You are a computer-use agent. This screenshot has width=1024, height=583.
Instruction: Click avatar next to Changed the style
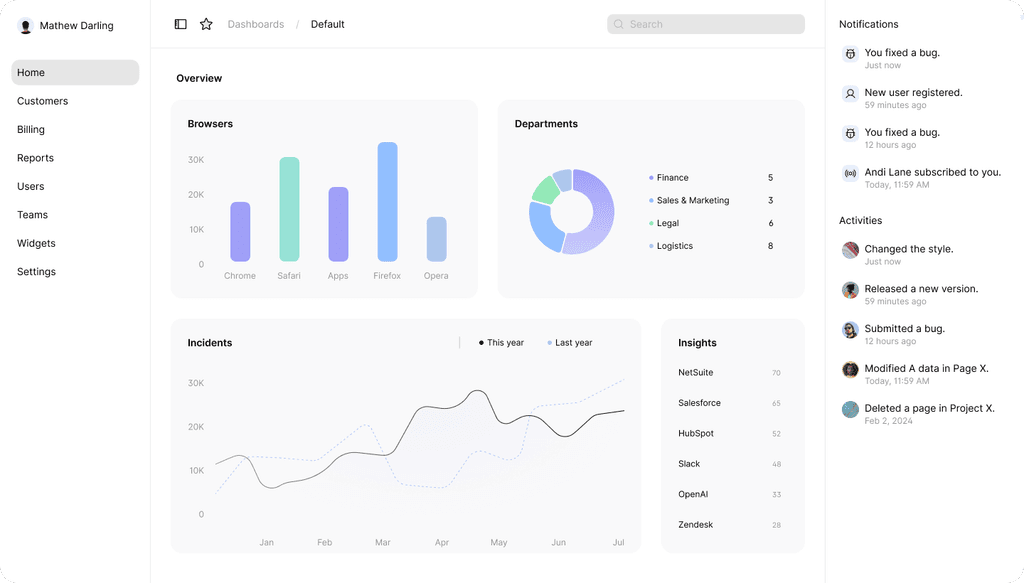[x=850, y=251]
